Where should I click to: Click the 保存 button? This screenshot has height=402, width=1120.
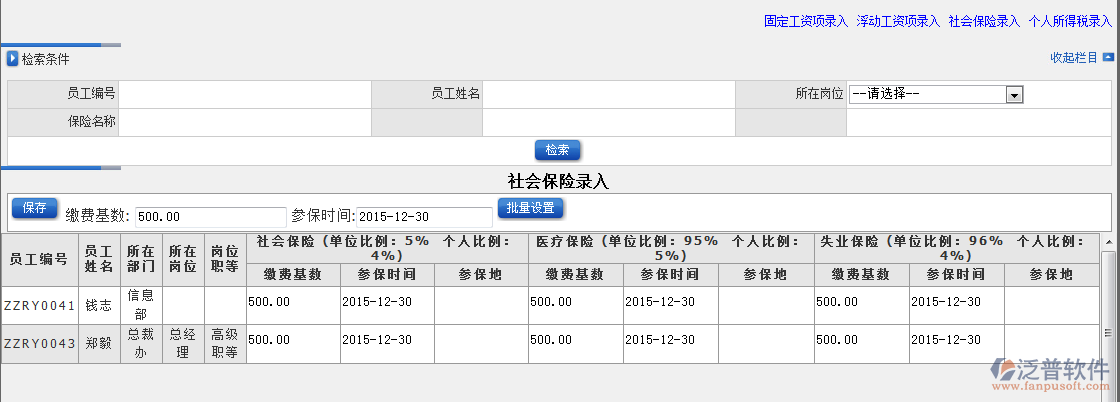[x=34, y=208]
